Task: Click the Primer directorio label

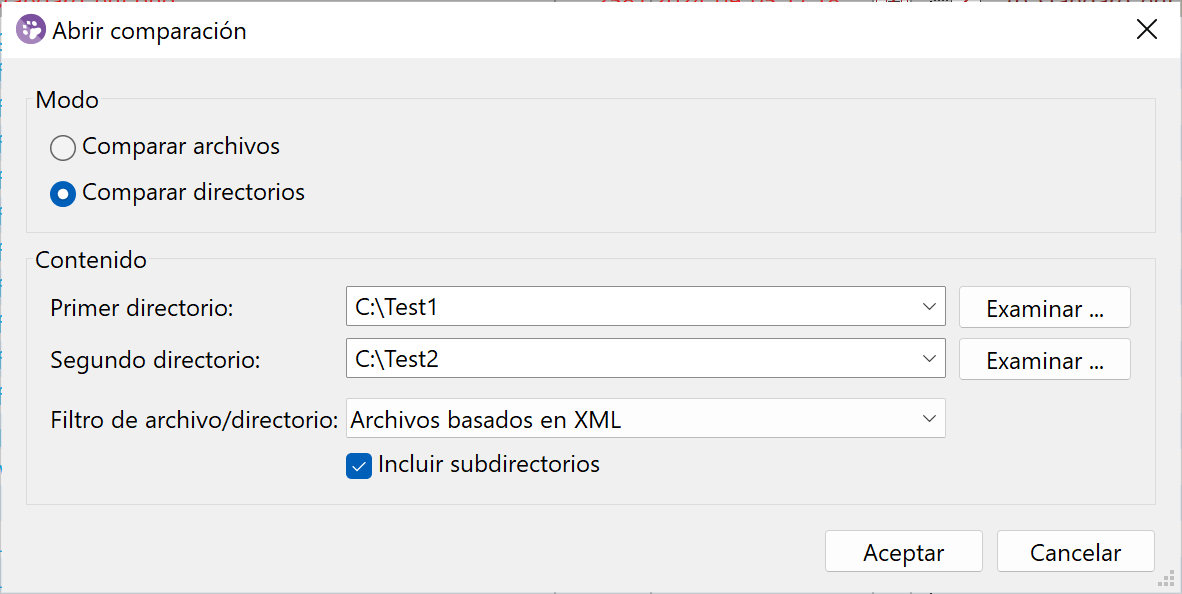Action: 142,308
